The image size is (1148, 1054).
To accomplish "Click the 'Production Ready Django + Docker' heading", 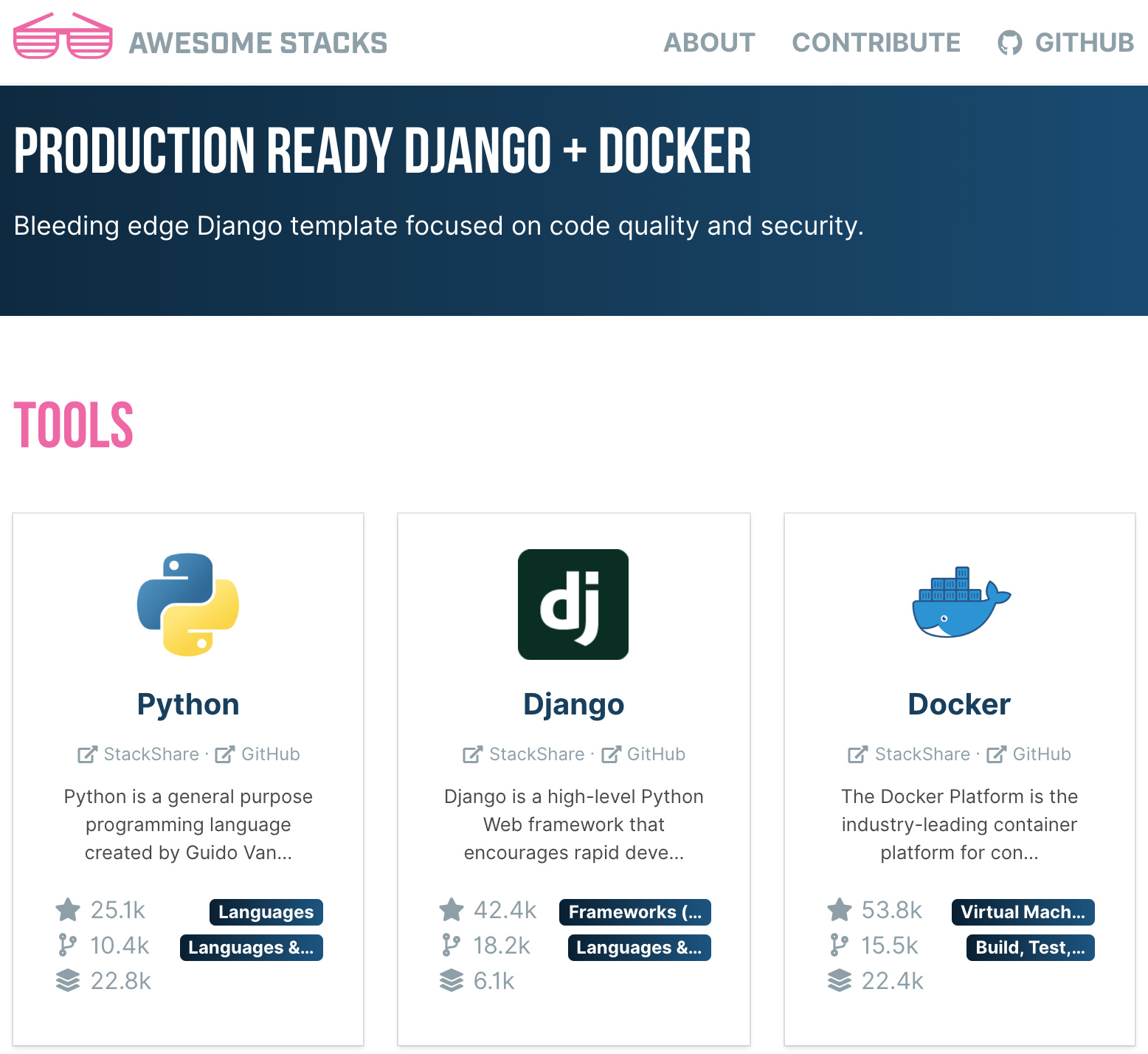I will click(383, 151).
